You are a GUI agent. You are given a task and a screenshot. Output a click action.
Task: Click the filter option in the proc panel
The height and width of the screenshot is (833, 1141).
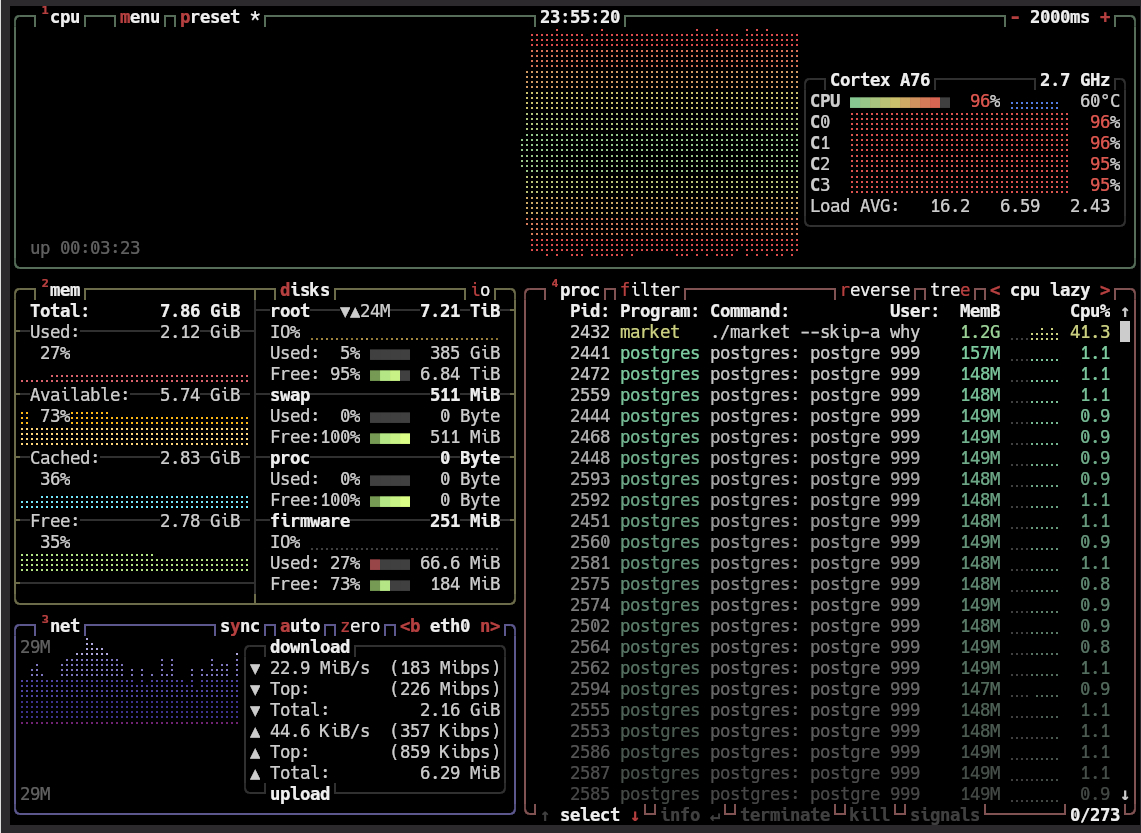click(x=650, y=290)
